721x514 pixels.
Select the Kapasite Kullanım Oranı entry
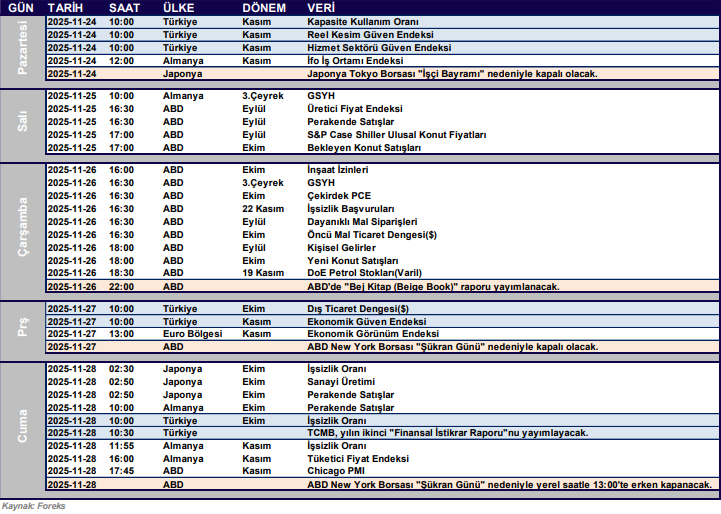[x=363, y=21]
